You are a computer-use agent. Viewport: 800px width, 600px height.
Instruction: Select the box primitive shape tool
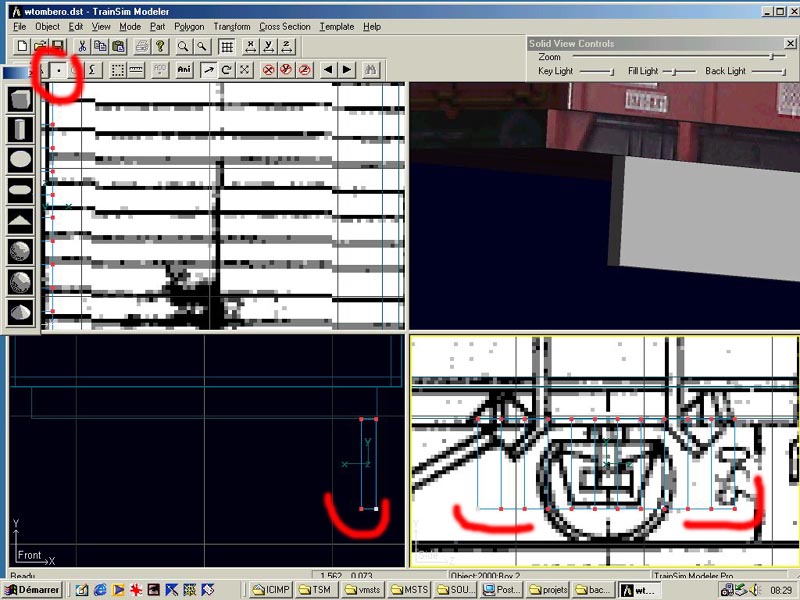pyautogui.click(x=21, y=101)
